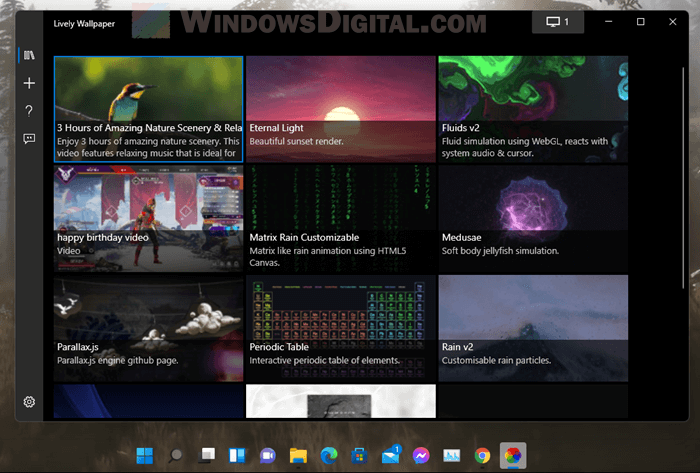The height and width of the screenshot is (473, 700).
Task: Apply the Parallax.js wallpaper
Action: coord(149,328)
